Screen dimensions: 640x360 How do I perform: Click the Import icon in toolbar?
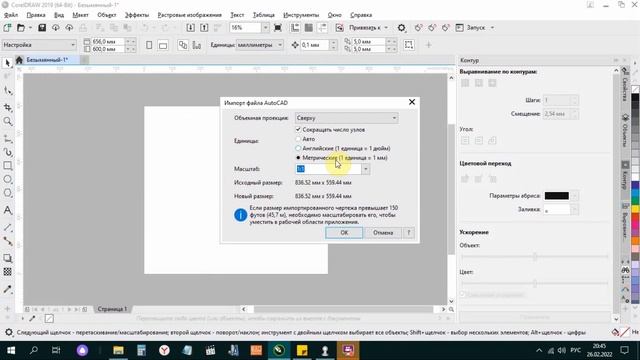tap(190, 28)
